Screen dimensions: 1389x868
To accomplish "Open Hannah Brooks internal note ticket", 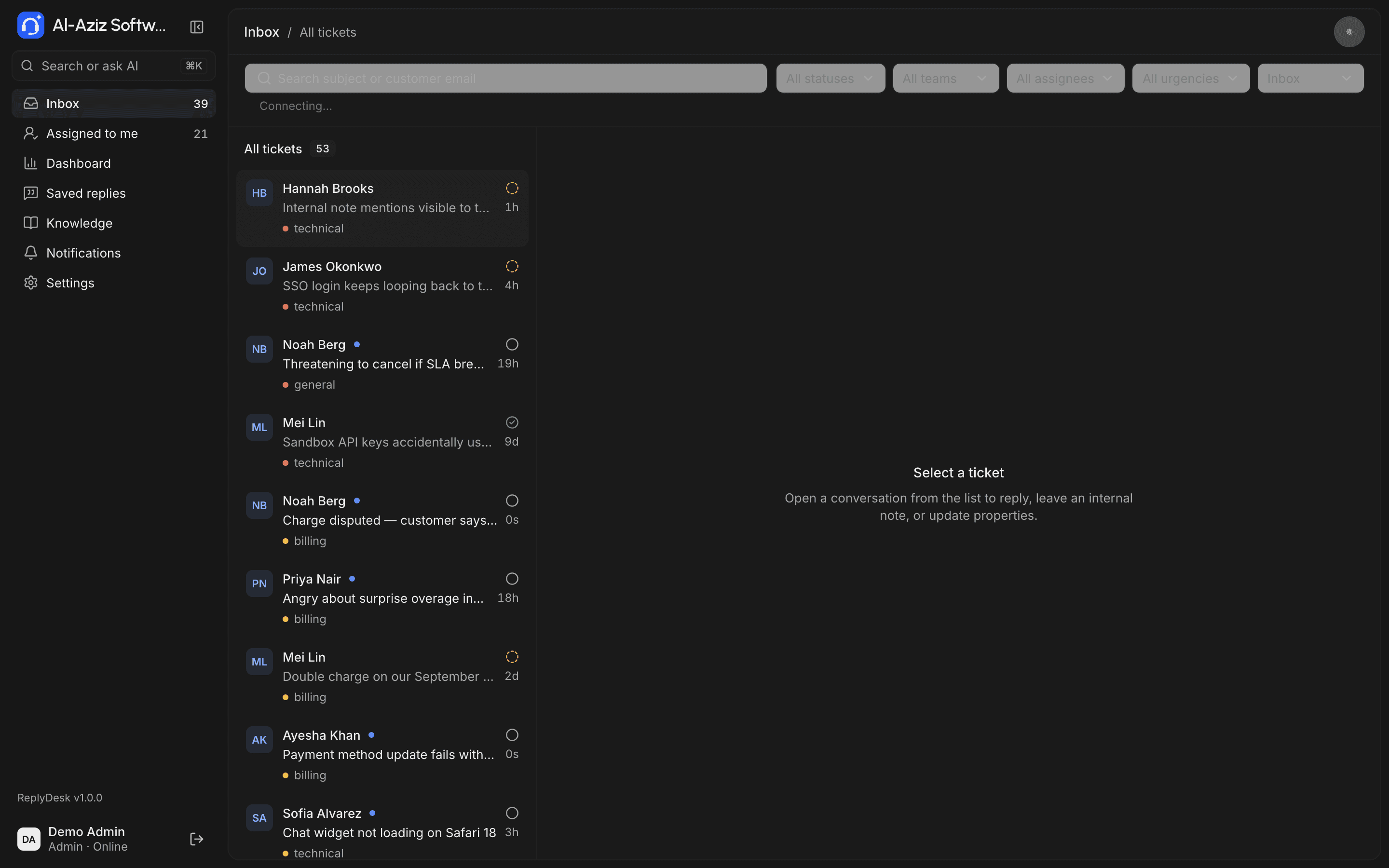I will [382, 208].
